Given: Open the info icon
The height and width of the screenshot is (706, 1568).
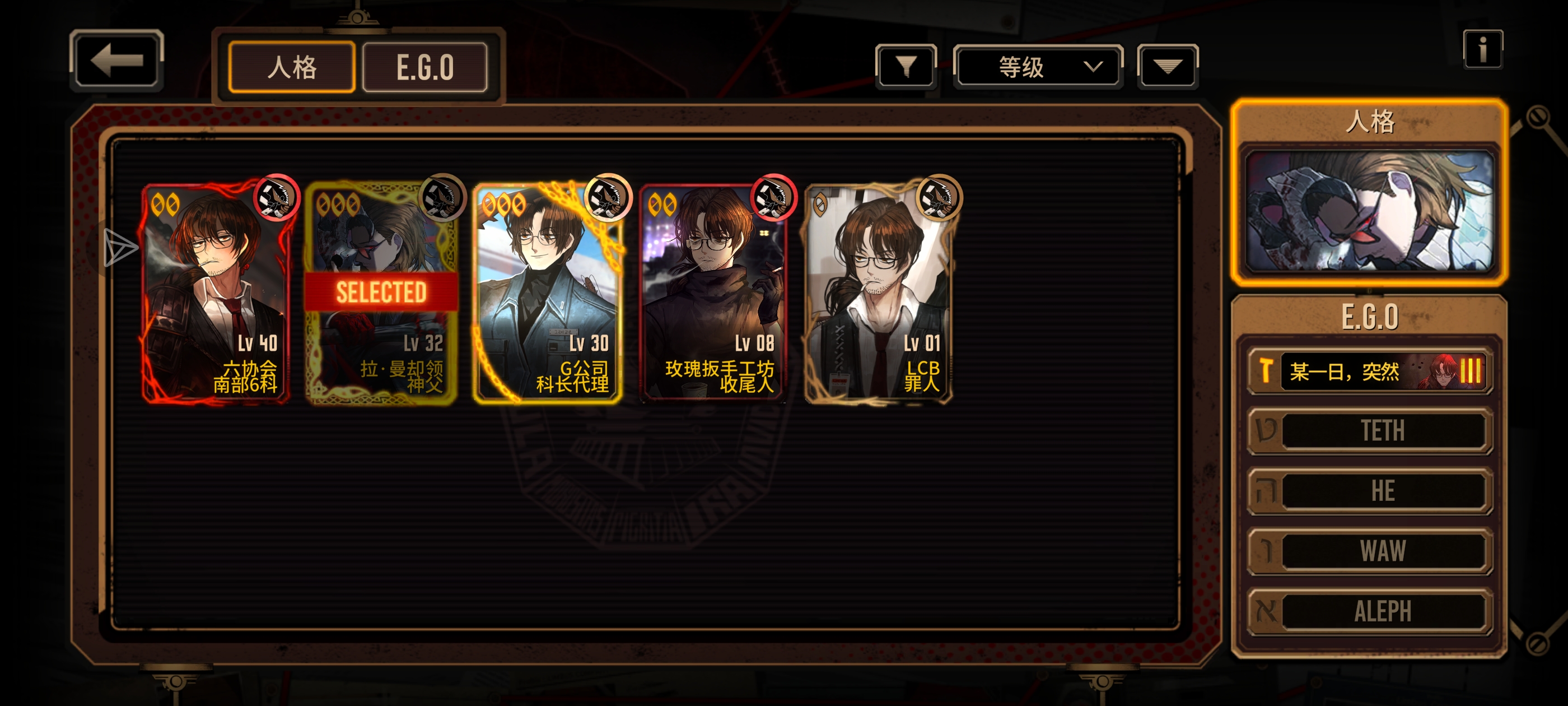Looking at the screenshot, I should click(1483, 49).
